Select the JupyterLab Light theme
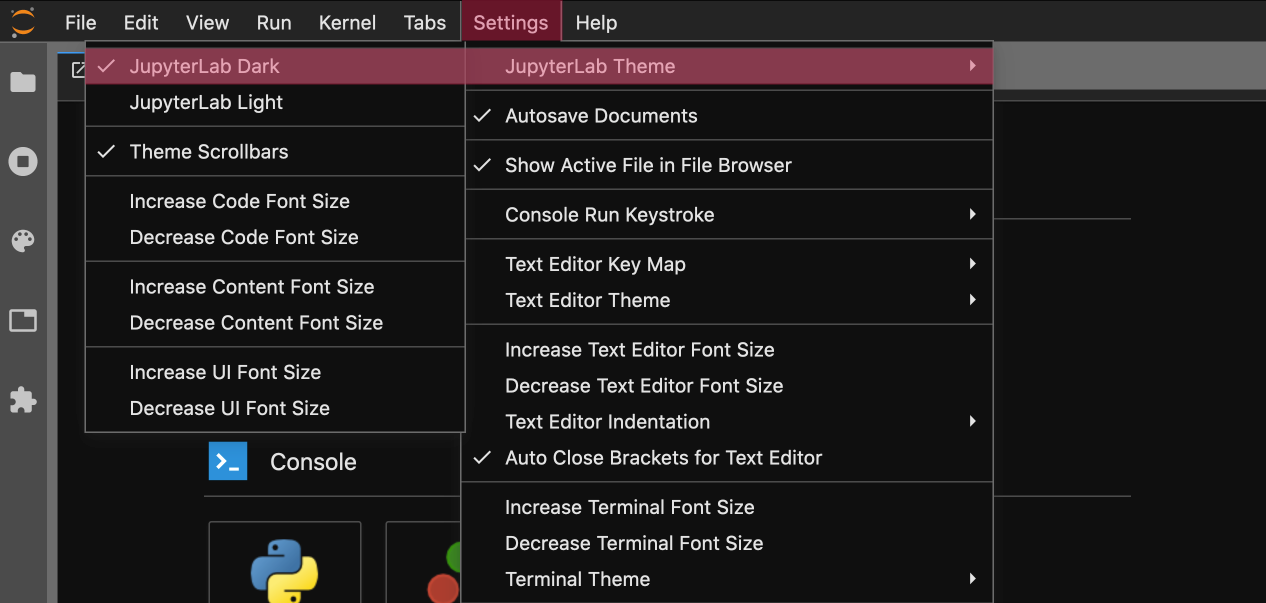This screenshot has height=603, width=1266. (x=206, y=102)
